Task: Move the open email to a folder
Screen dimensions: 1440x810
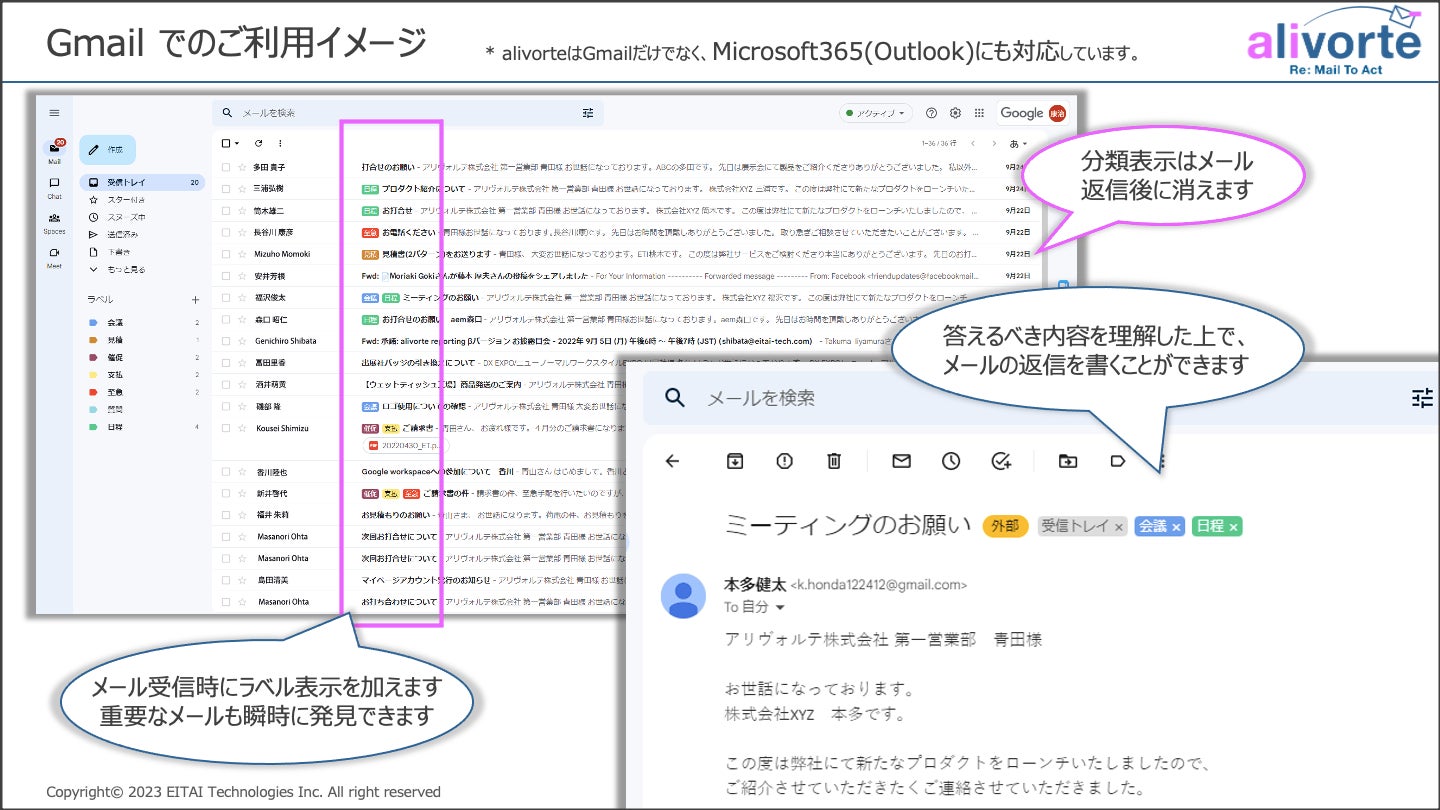Action: tap(1068, 461)
